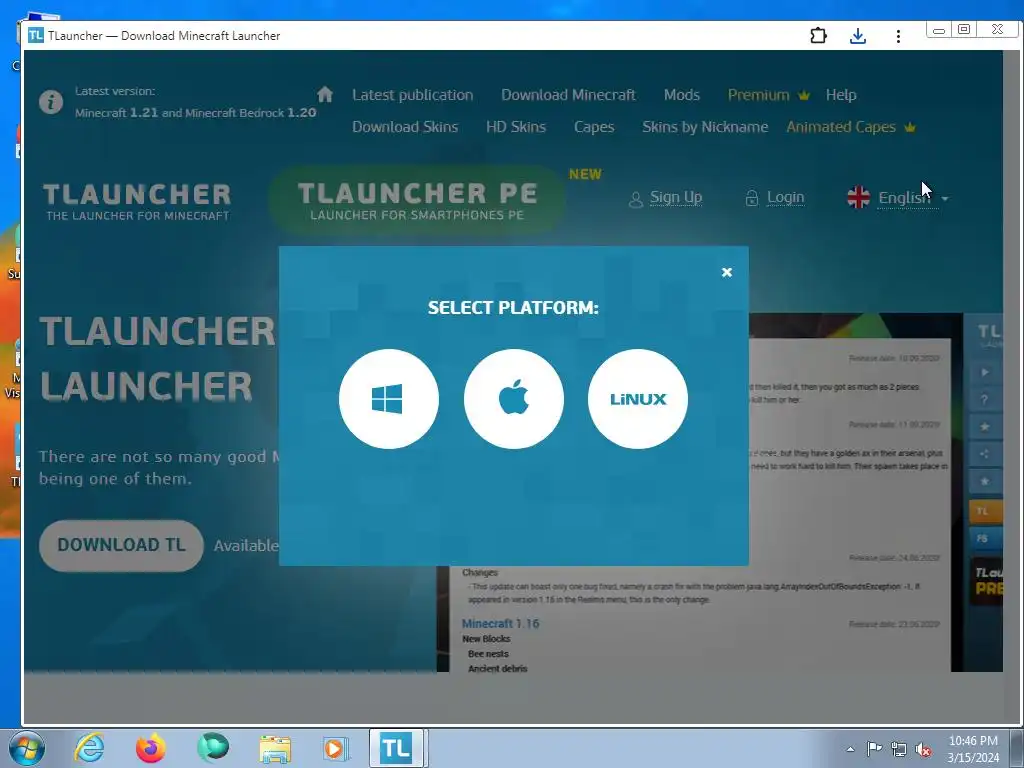Open the Premium menu item
1024x768 pixels.
769,95
